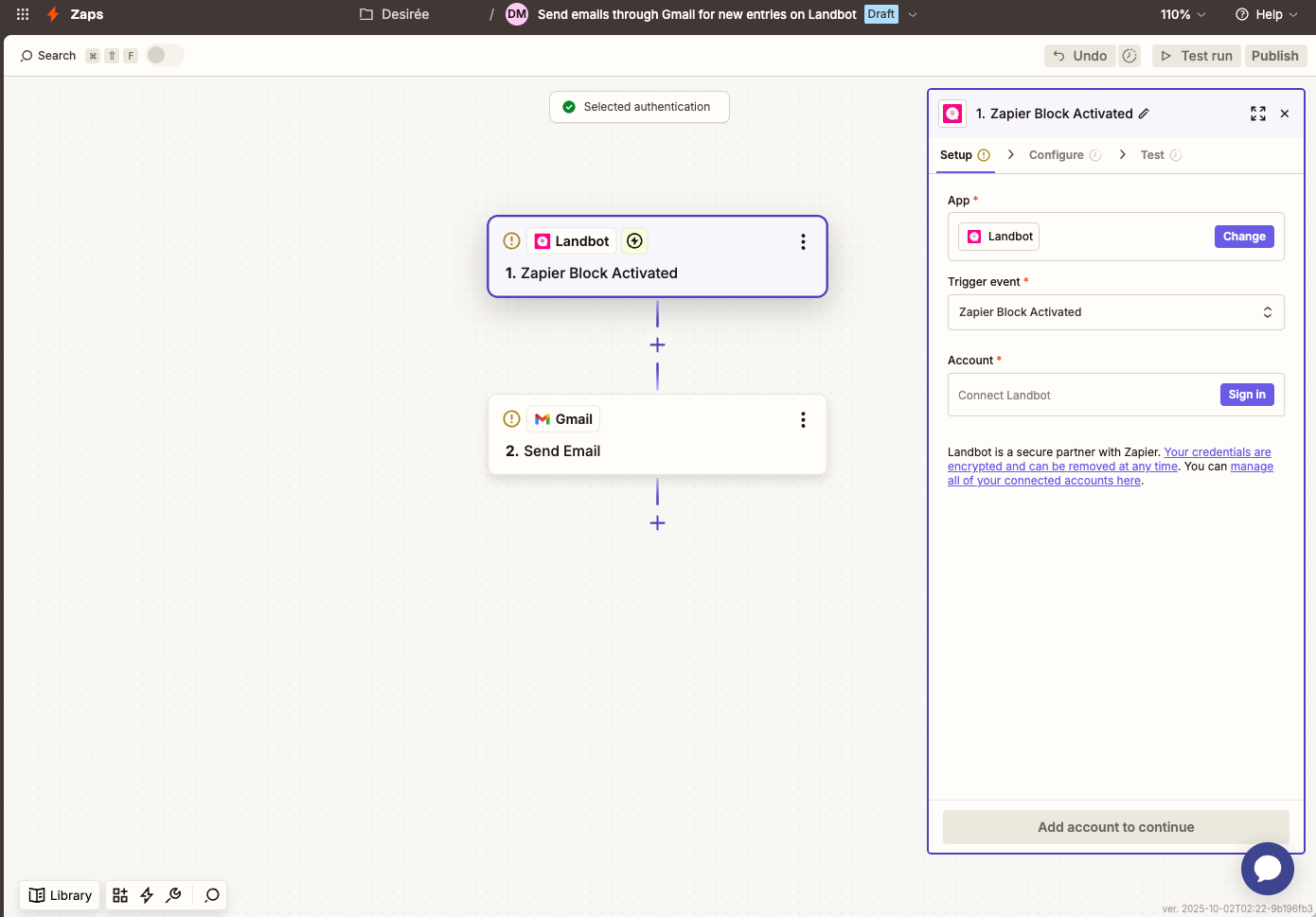This screenshot has width=1316, height=917.
Task: Expand the zoom level 110% dropdown
Action: [x=1183, y=14]
